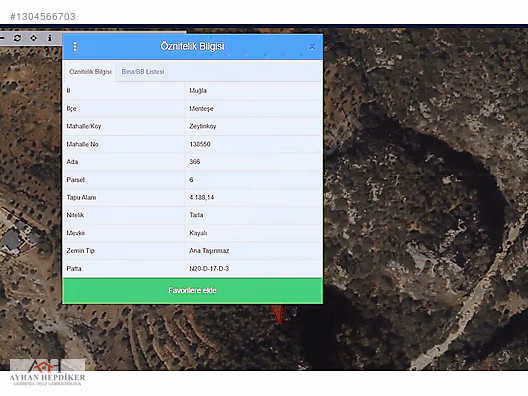Select the Nitelik value Tarla
Image resolution: width=528 pixels, height=396 pixels.
click(x=196, y=215)
